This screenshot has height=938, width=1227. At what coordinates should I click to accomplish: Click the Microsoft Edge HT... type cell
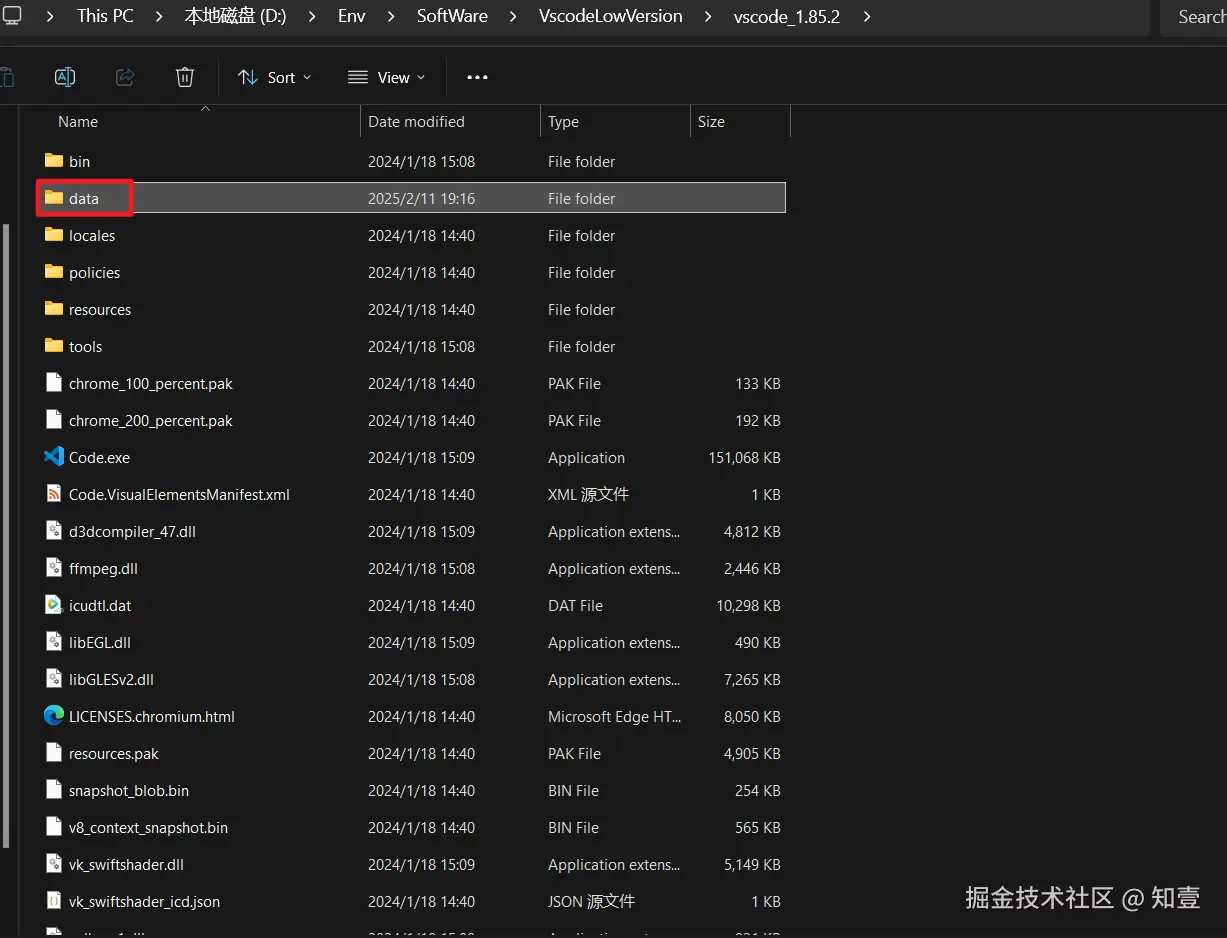tap(615, 717)
